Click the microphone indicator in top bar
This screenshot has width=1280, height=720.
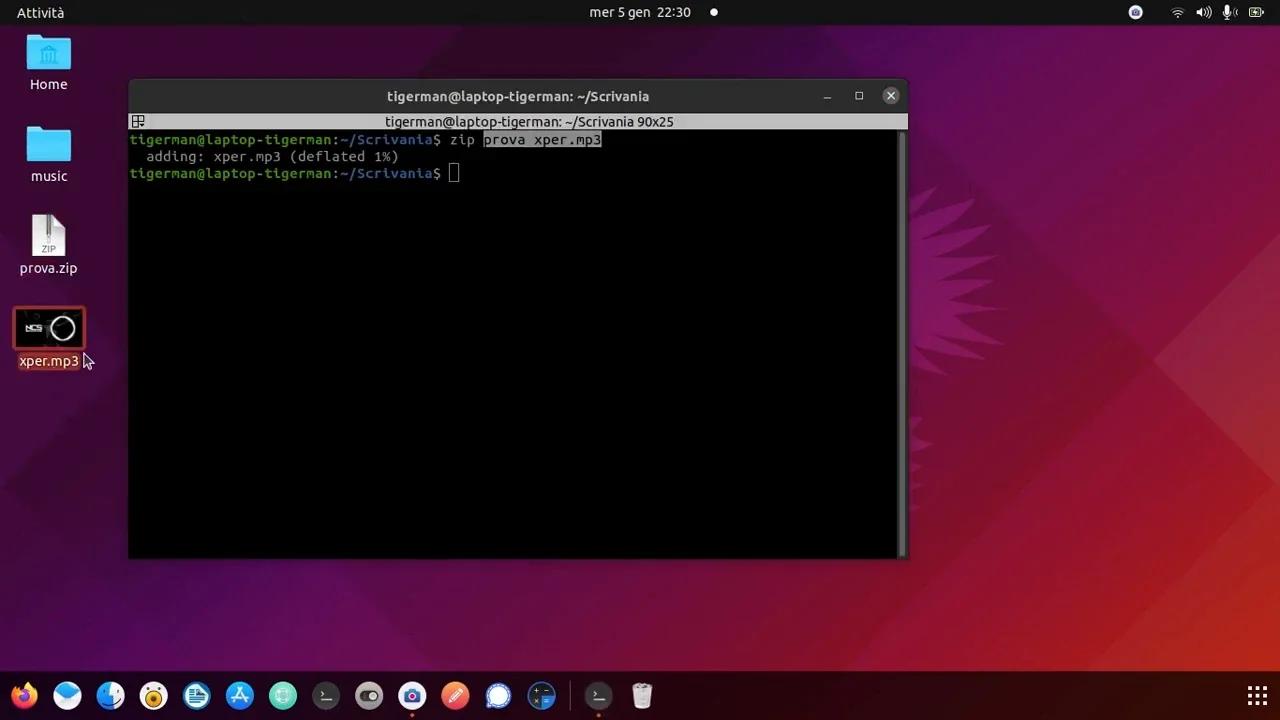click(1230, 12)
